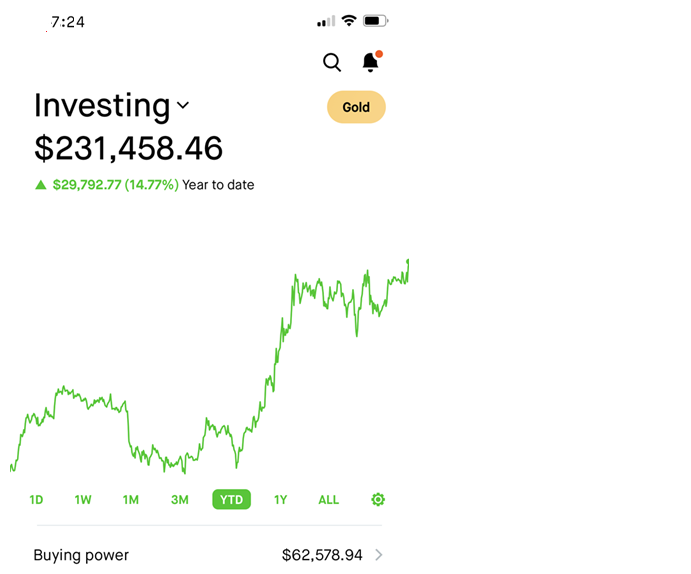Open Buying power details chevron
Screen dimensions: 691x574
[x=379, y=555]
